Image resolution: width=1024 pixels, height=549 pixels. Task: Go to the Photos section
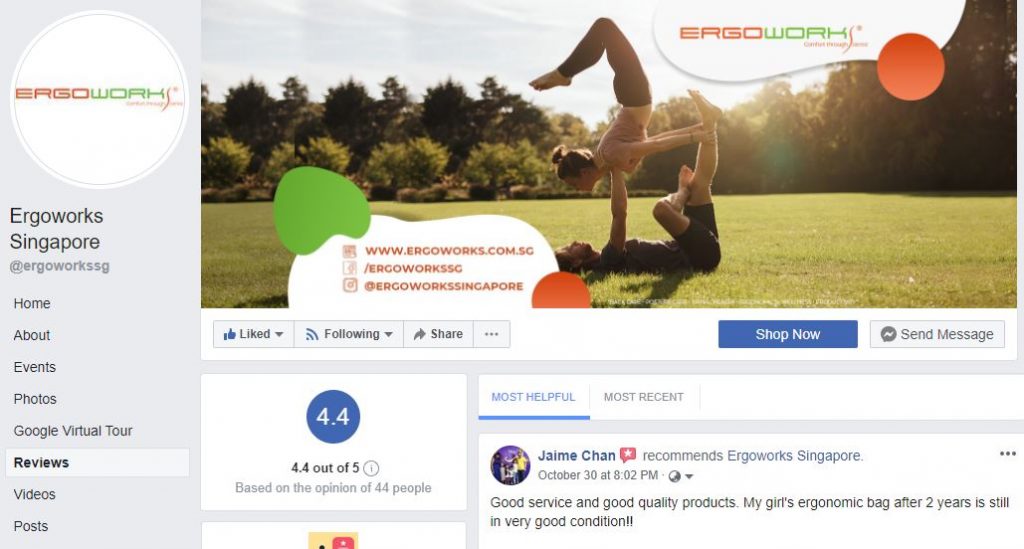pos(35,399)
